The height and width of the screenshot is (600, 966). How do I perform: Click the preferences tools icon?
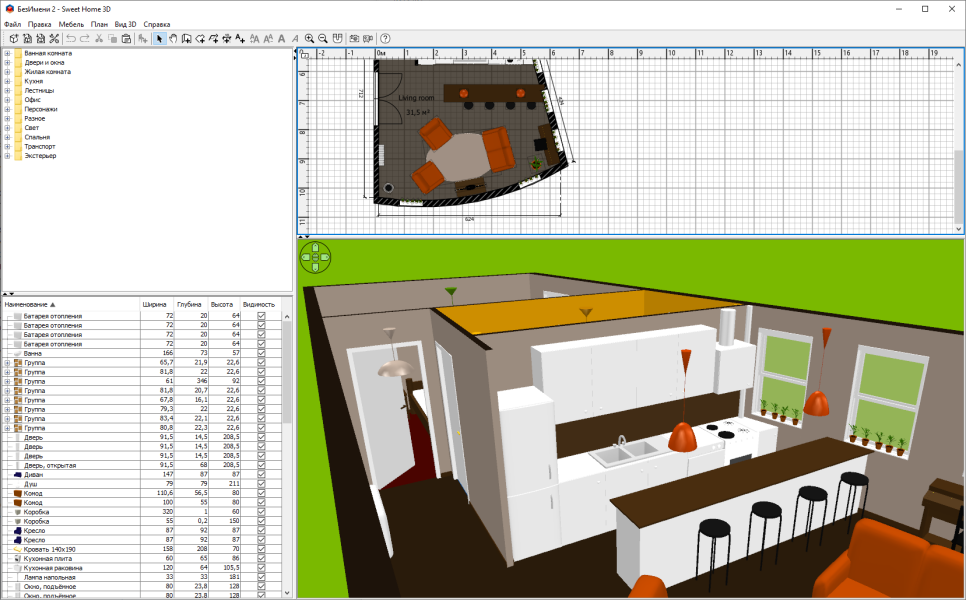(x=54, y=39)
